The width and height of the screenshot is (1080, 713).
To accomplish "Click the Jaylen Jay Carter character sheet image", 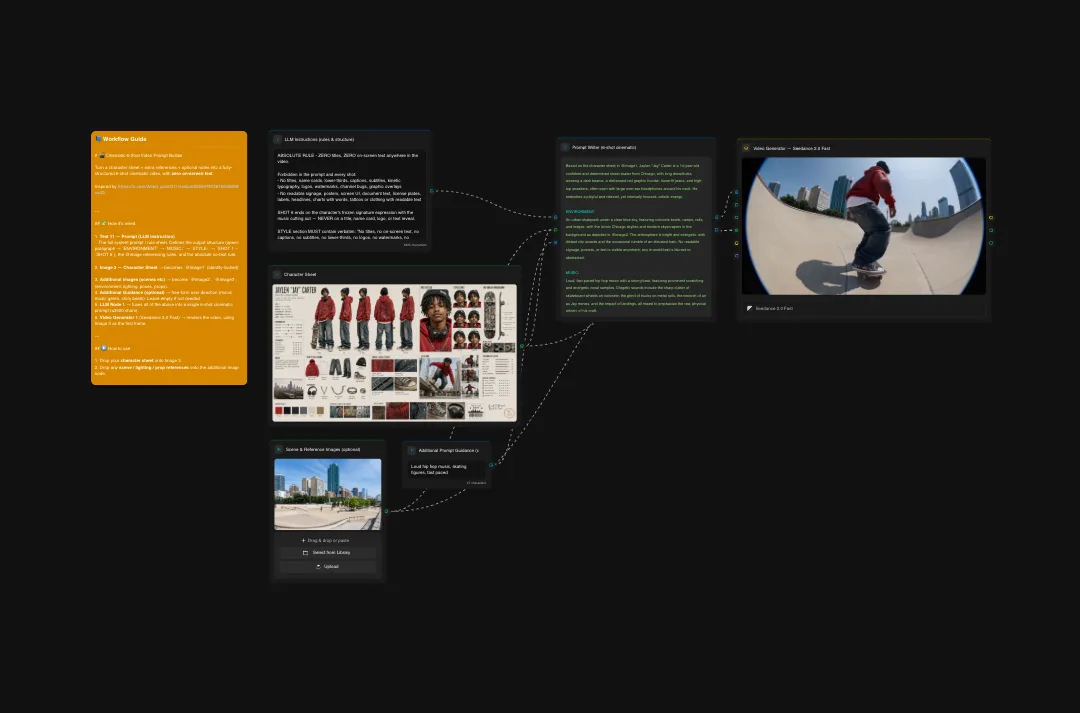I will pyautogui.click(x=395, y=352).
